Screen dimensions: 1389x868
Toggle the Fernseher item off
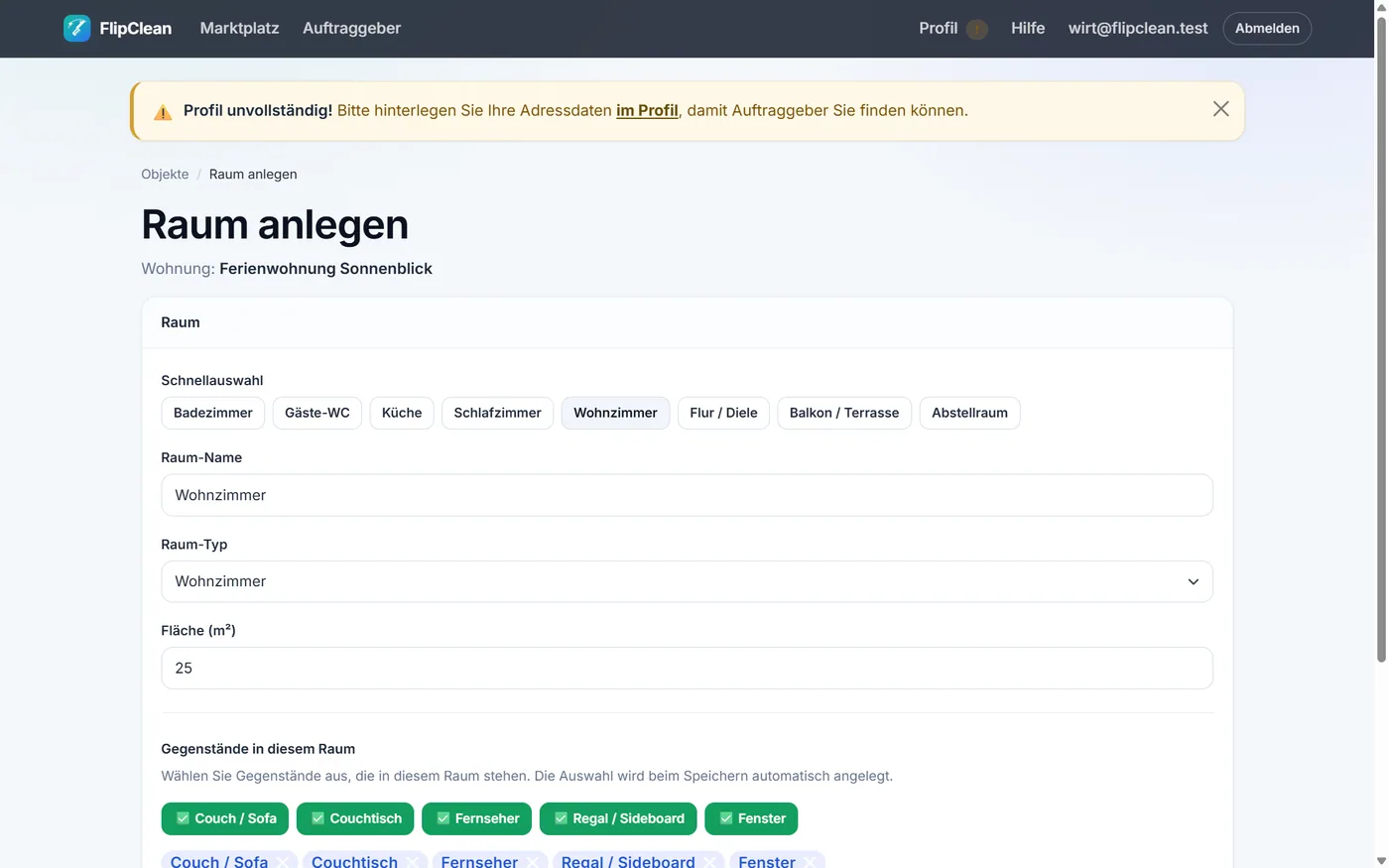pyautogui.click(x=476, y=818)
